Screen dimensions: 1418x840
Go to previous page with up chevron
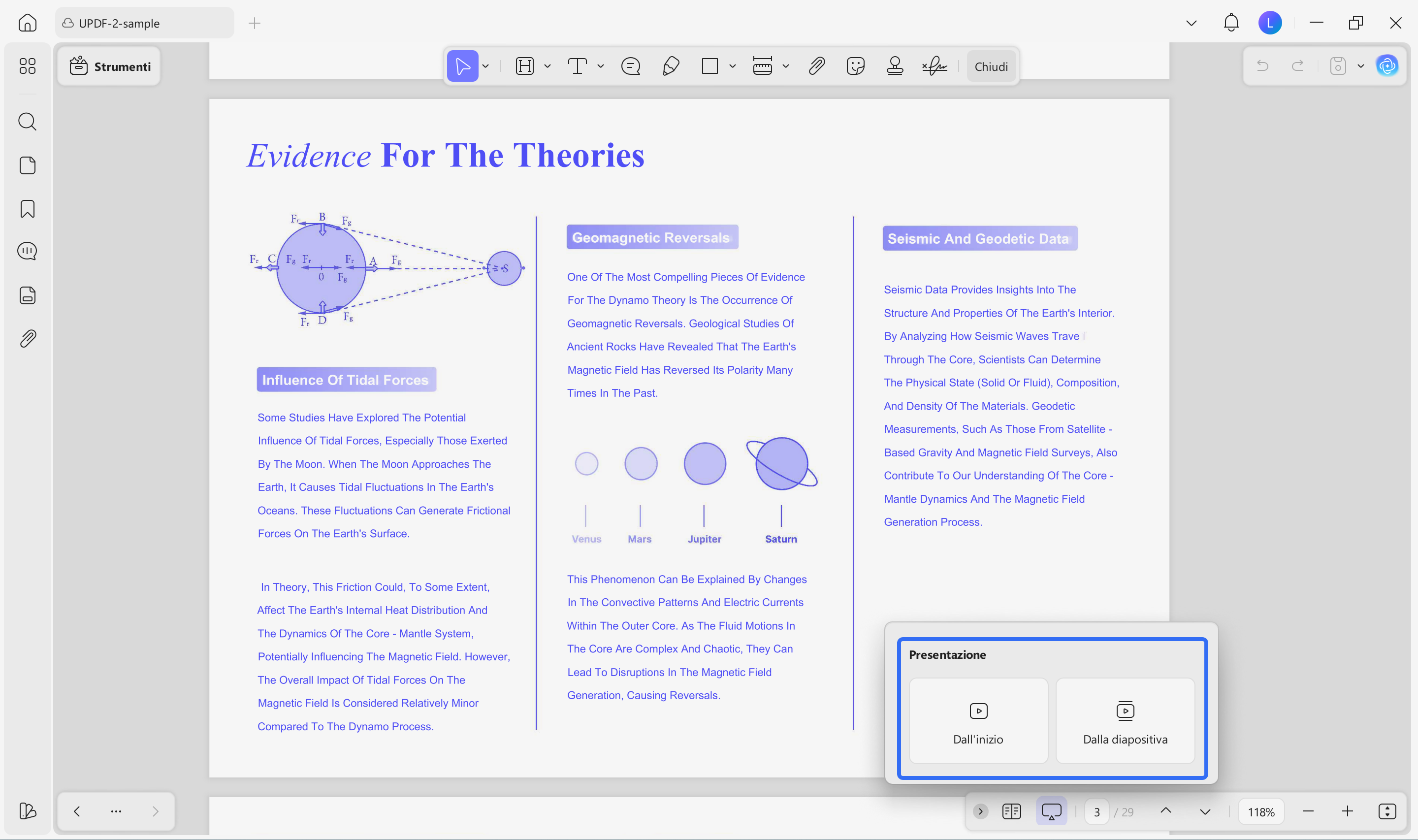pos(1165,811)
